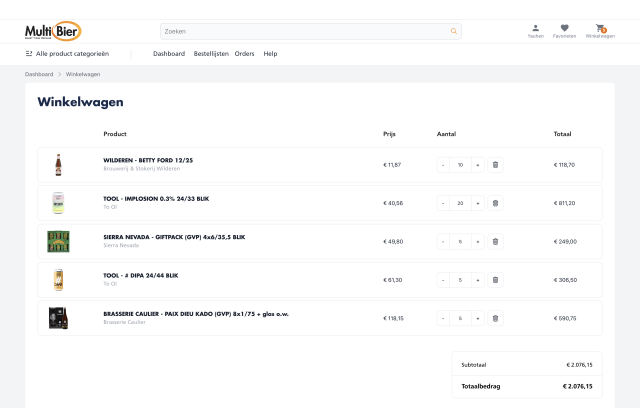The width and height of the screenshot is (640, 408).
Task: Increase quantity of Tool Implosion 0.3%
Action: point(478,203)
